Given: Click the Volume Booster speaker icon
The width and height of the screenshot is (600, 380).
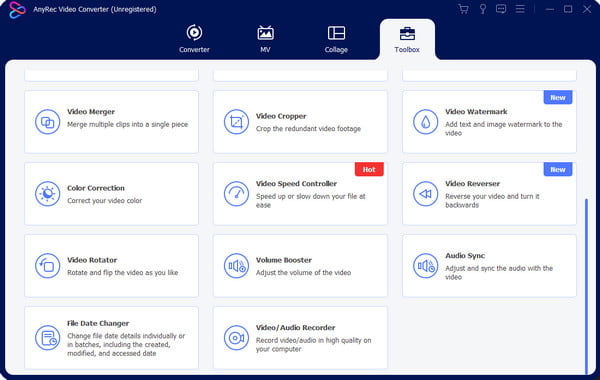Looking at the screenshot, I should pos(236,266).
